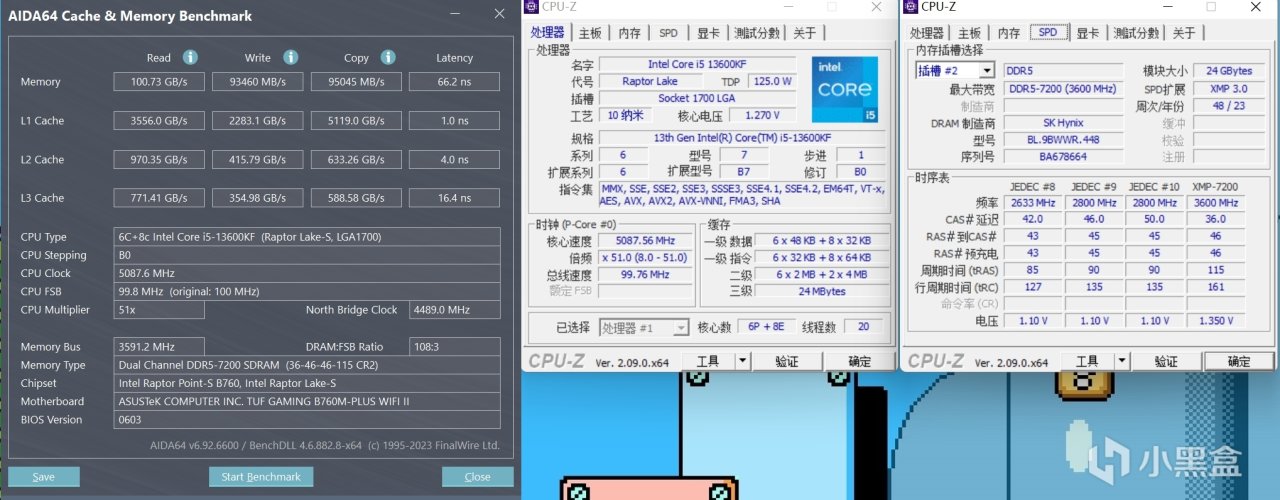Image resolution: width=1280 pixels, height=500 pixels.
Task: Switch to 主板 tab in the SPD CPU-Z window
Action: (x=969, y=33)
